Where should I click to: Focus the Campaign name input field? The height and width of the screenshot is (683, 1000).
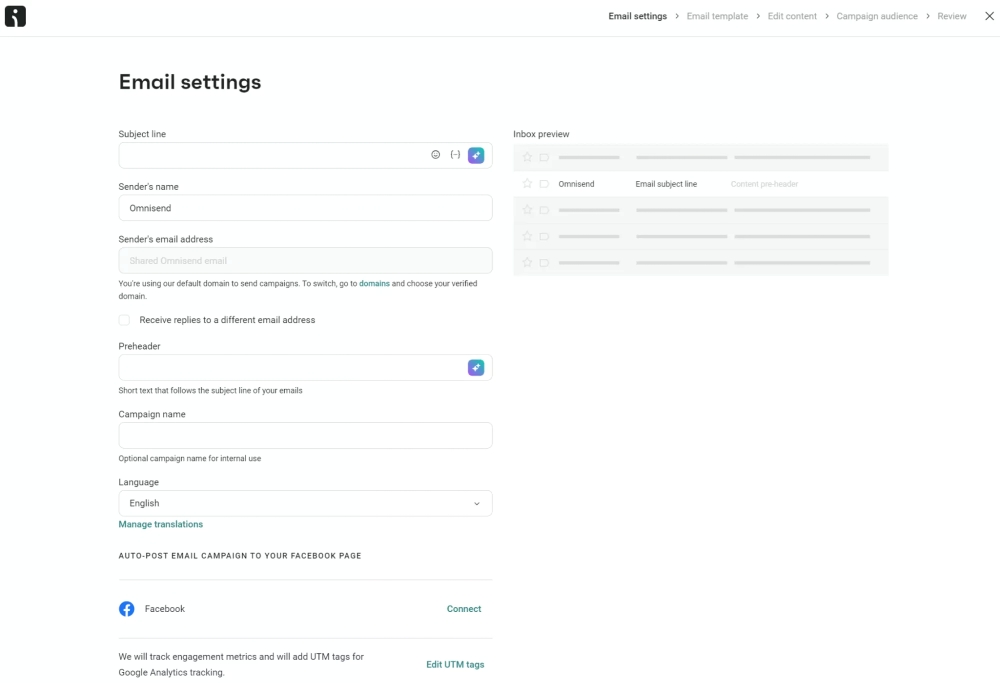305,435
